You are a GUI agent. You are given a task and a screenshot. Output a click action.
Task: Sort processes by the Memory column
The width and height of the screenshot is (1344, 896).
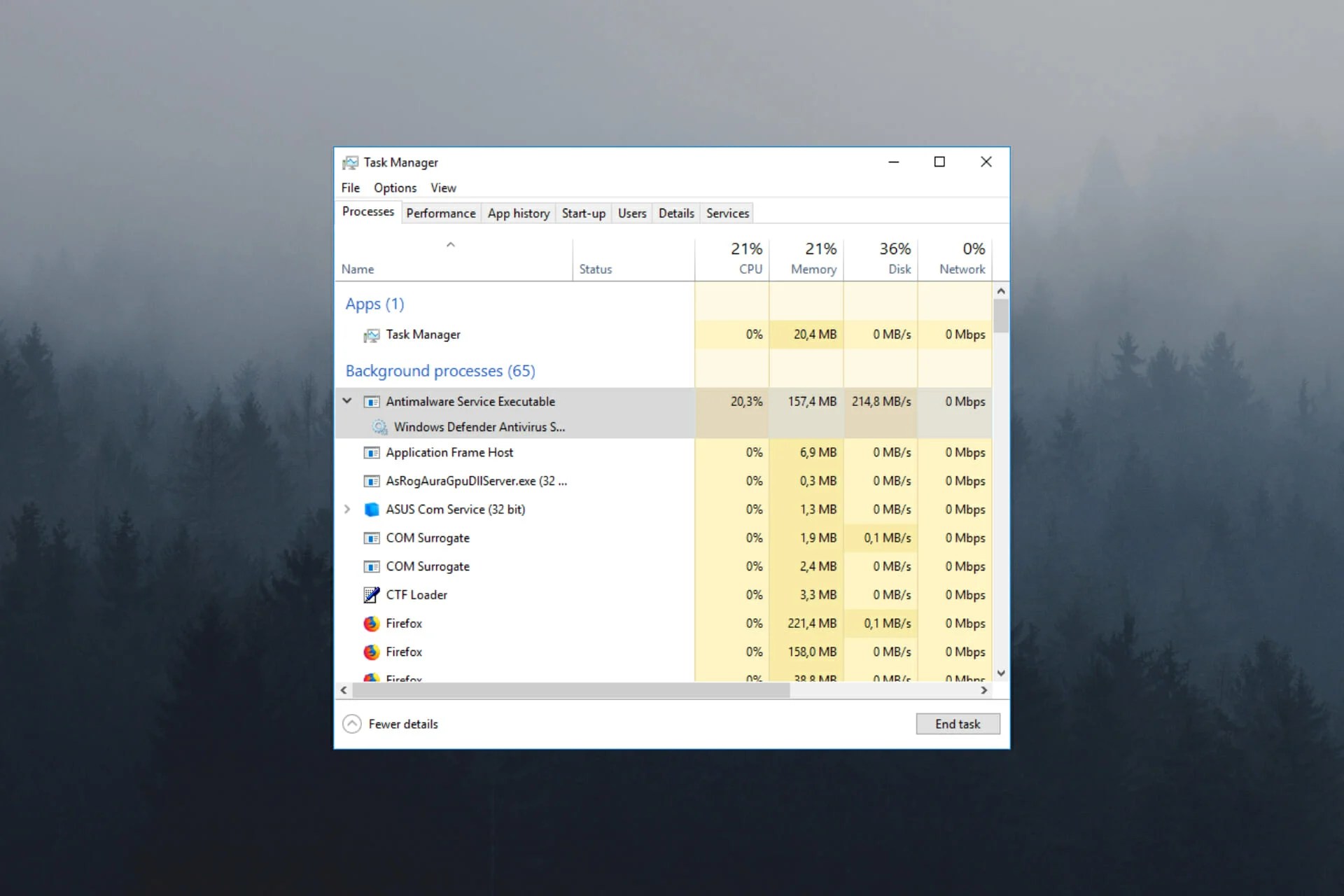pos(812,259)
